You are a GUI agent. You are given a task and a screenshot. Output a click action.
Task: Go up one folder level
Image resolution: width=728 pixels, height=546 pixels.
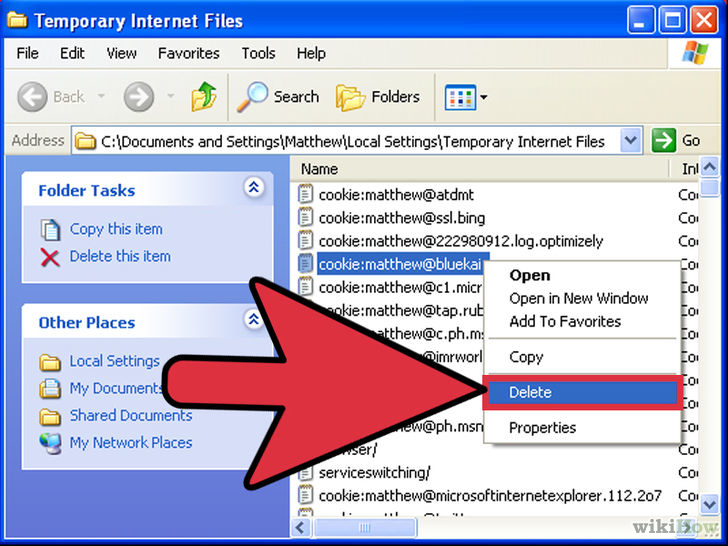[204, 97]
